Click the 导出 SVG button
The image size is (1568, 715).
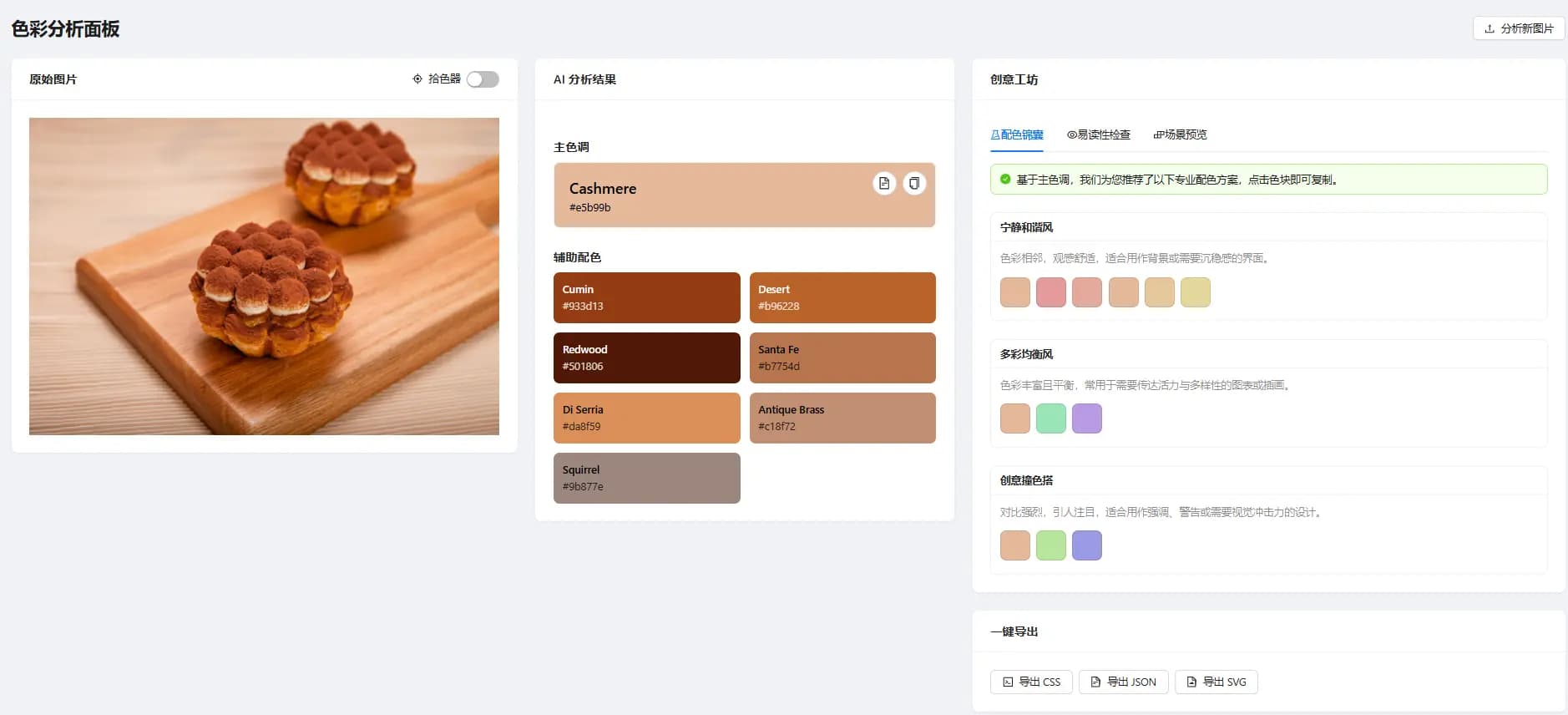coord(1216,682)
